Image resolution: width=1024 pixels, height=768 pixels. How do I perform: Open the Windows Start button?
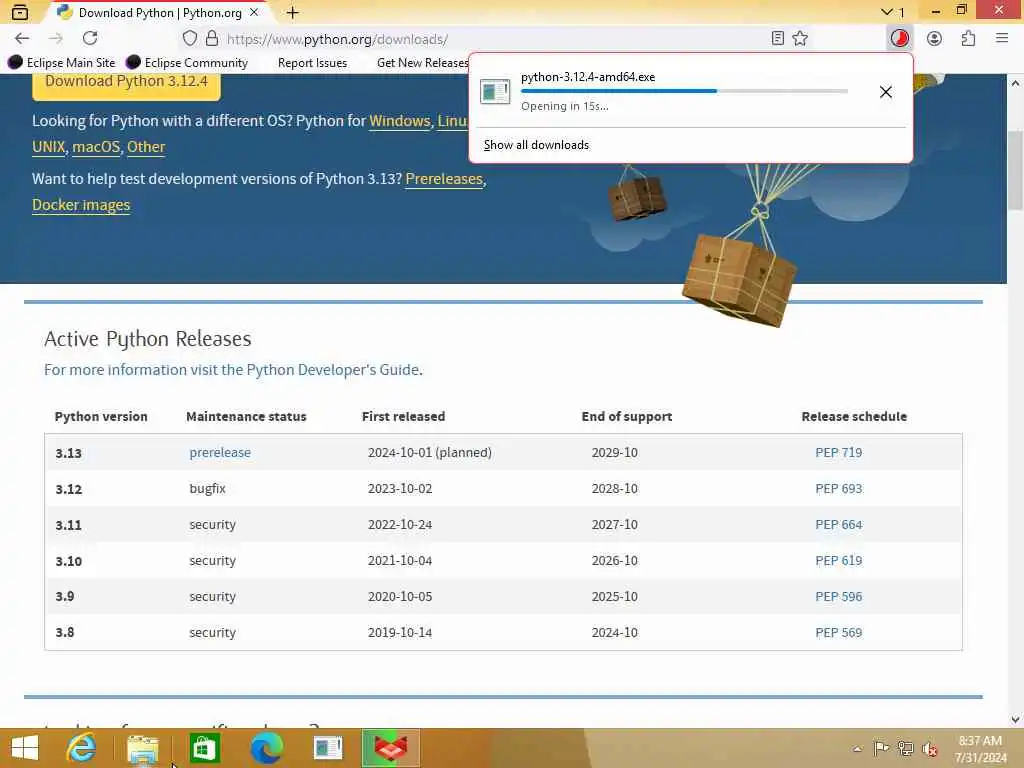point(25,748)
